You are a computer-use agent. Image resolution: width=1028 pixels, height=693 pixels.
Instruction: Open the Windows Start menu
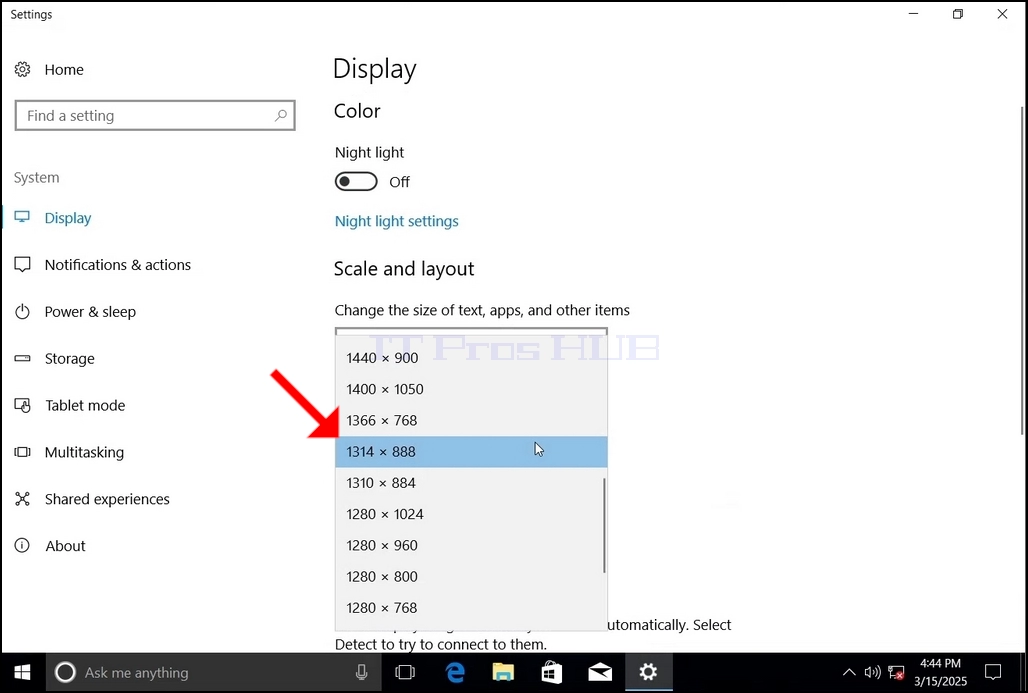pos(22,673)
